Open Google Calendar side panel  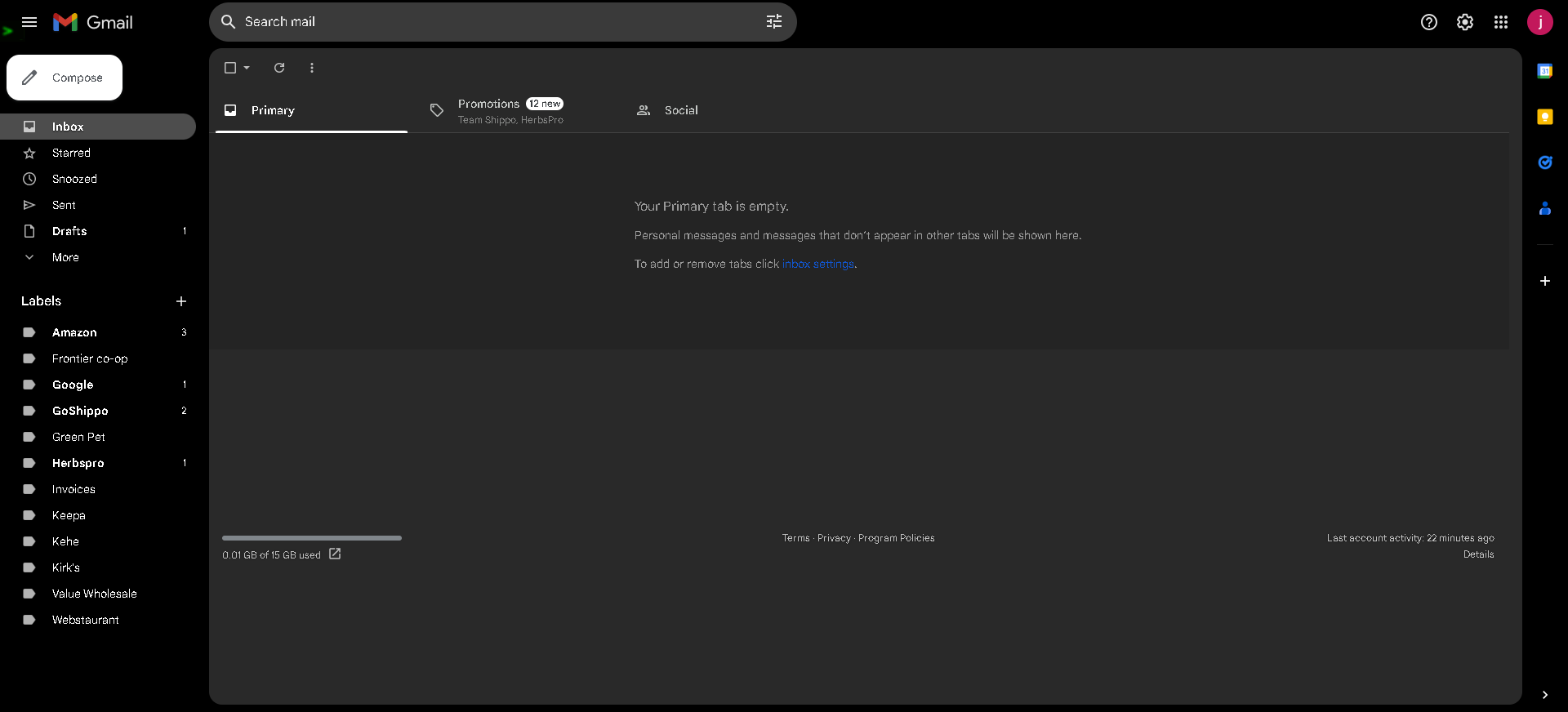(1545, 71)
